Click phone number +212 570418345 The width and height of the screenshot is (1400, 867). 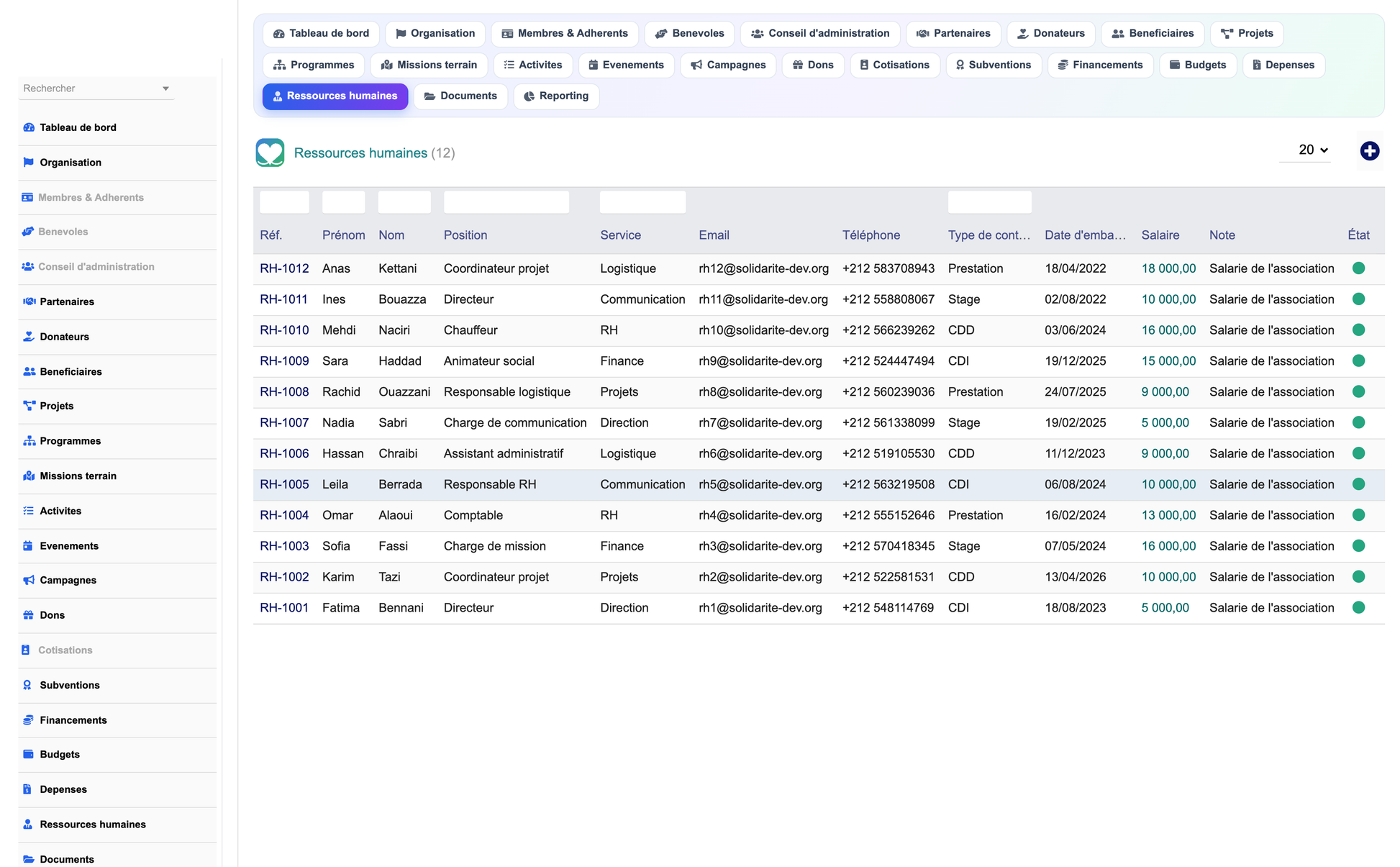tap(888, 546)
